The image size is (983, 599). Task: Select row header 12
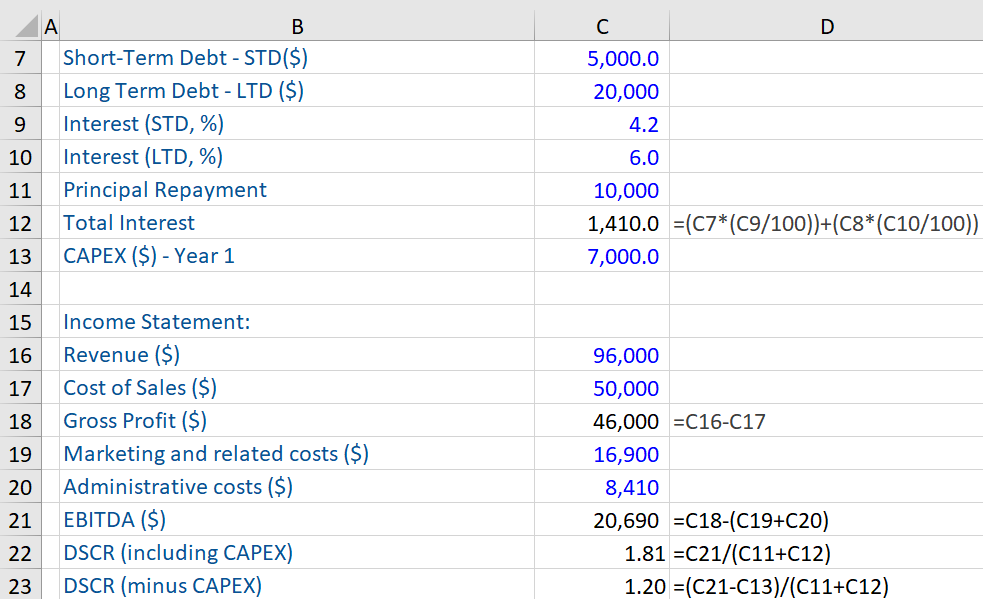(x=20, y=222)
